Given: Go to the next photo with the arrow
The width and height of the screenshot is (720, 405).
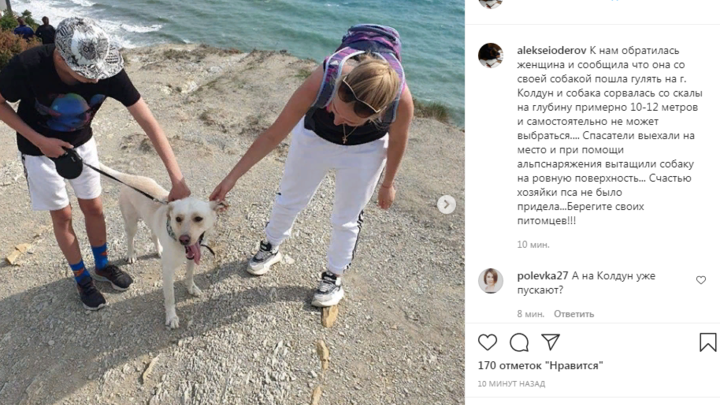Looking at the screenshot, I should [446, 204].
